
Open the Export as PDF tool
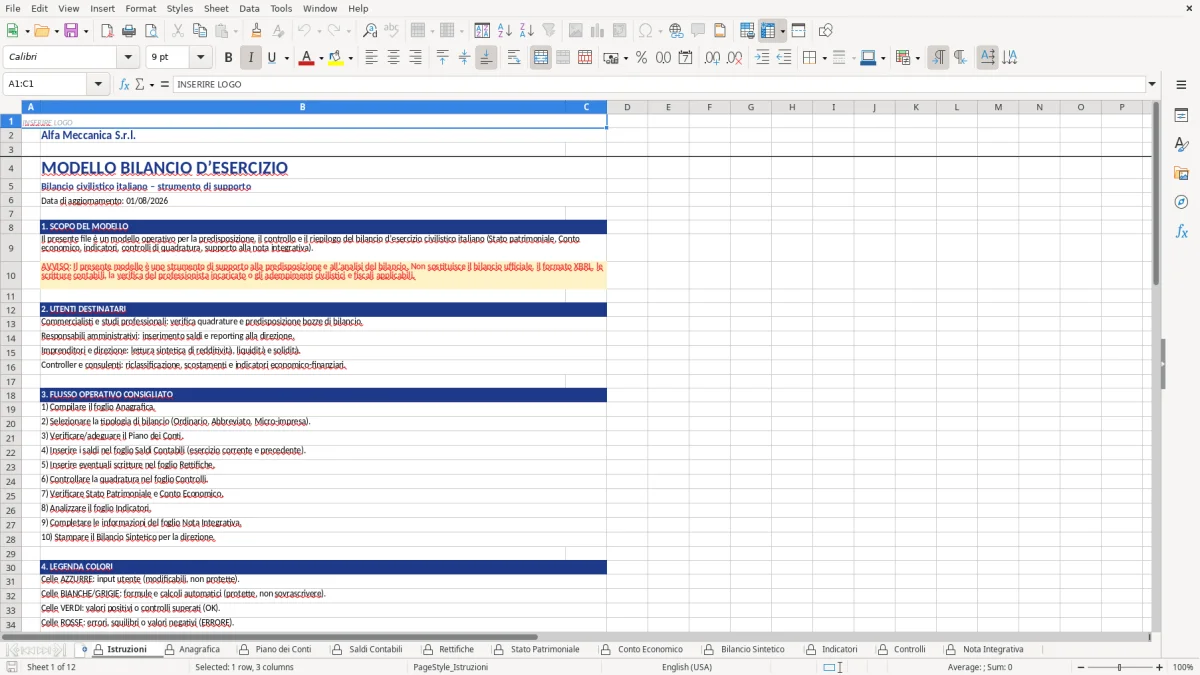pyautogui.click(x=107, y=31)
